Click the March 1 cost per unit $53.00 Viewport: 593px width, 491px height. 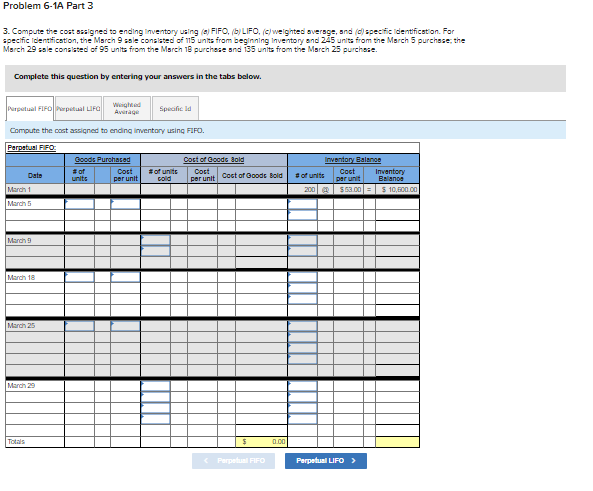tap(348, 190)
